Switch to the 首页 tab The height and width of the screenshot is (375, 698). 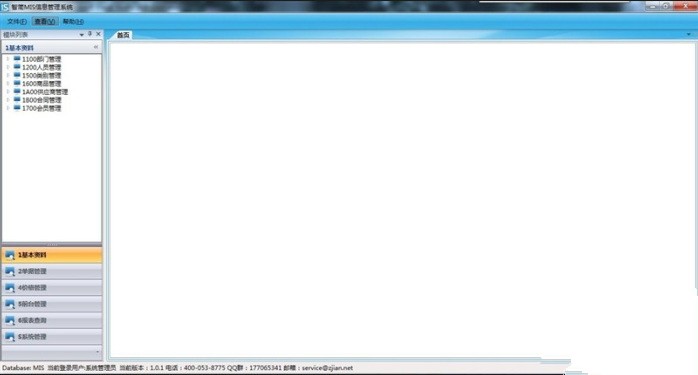click(123, 35)
